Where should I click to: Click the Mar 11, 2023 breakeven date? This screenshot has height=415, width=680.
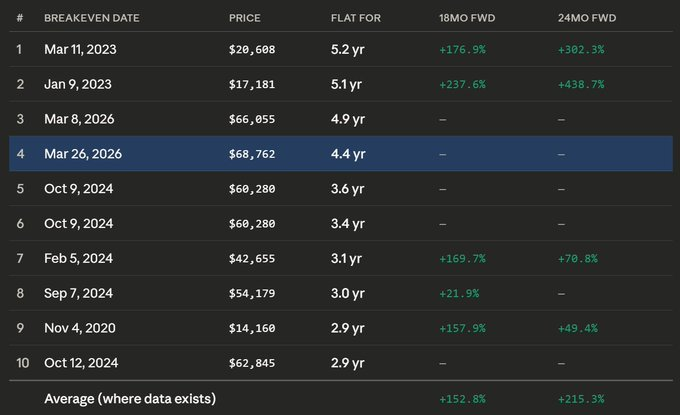pyautogui.click(x=82, y=49)
